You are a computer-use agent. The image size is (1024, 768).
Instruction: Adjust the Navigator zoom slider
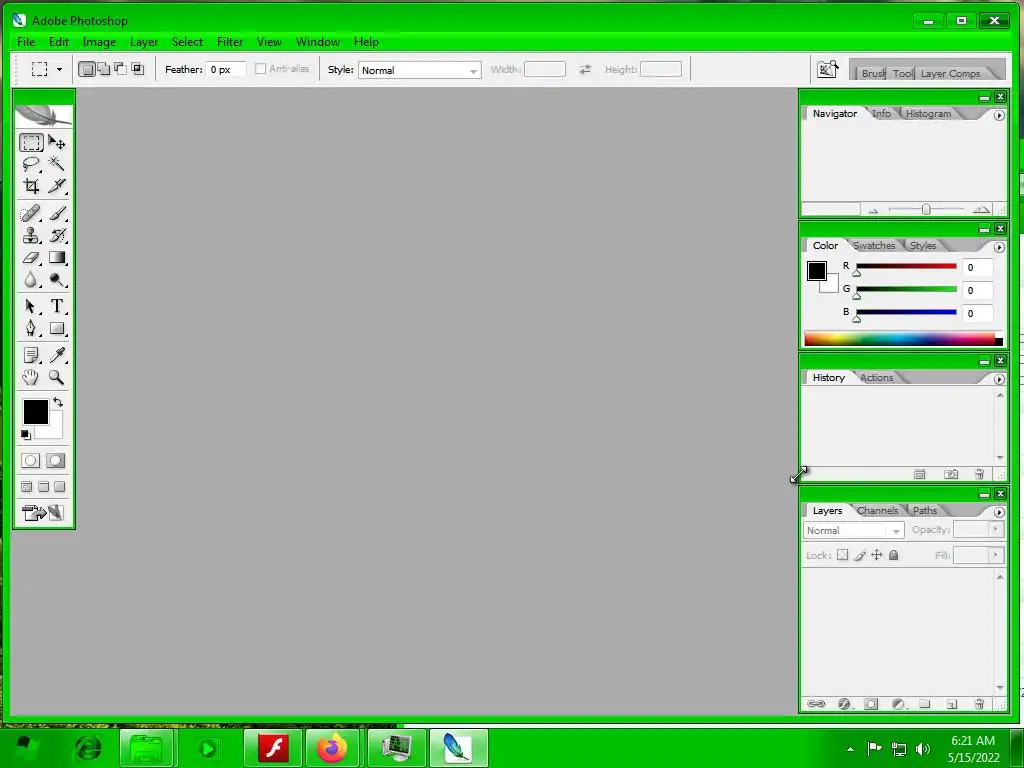[x=926, y=210]
